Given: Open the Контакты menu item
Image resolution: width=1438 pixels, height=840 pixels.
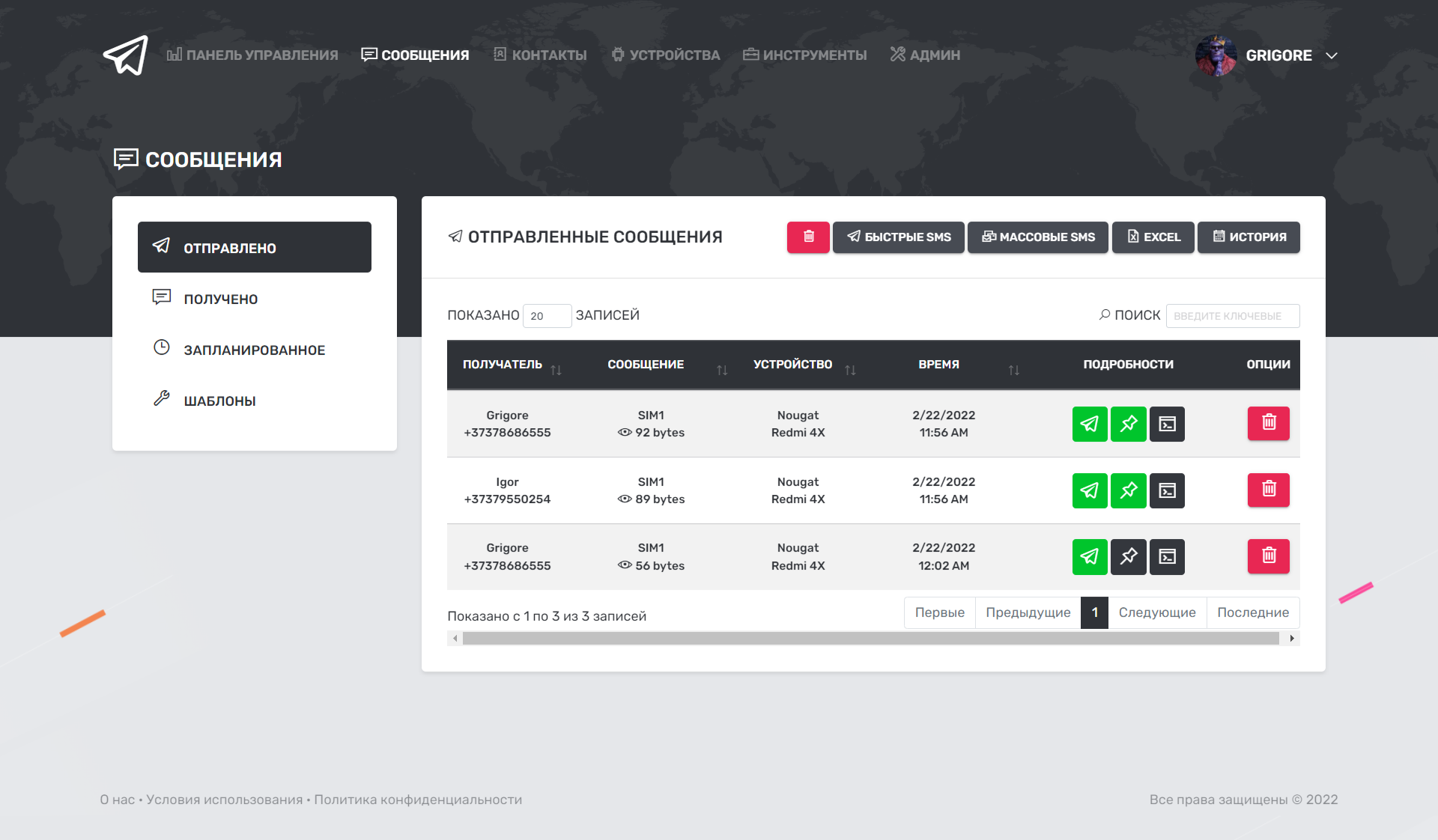Looking at the screenshot, I should 540,55.
